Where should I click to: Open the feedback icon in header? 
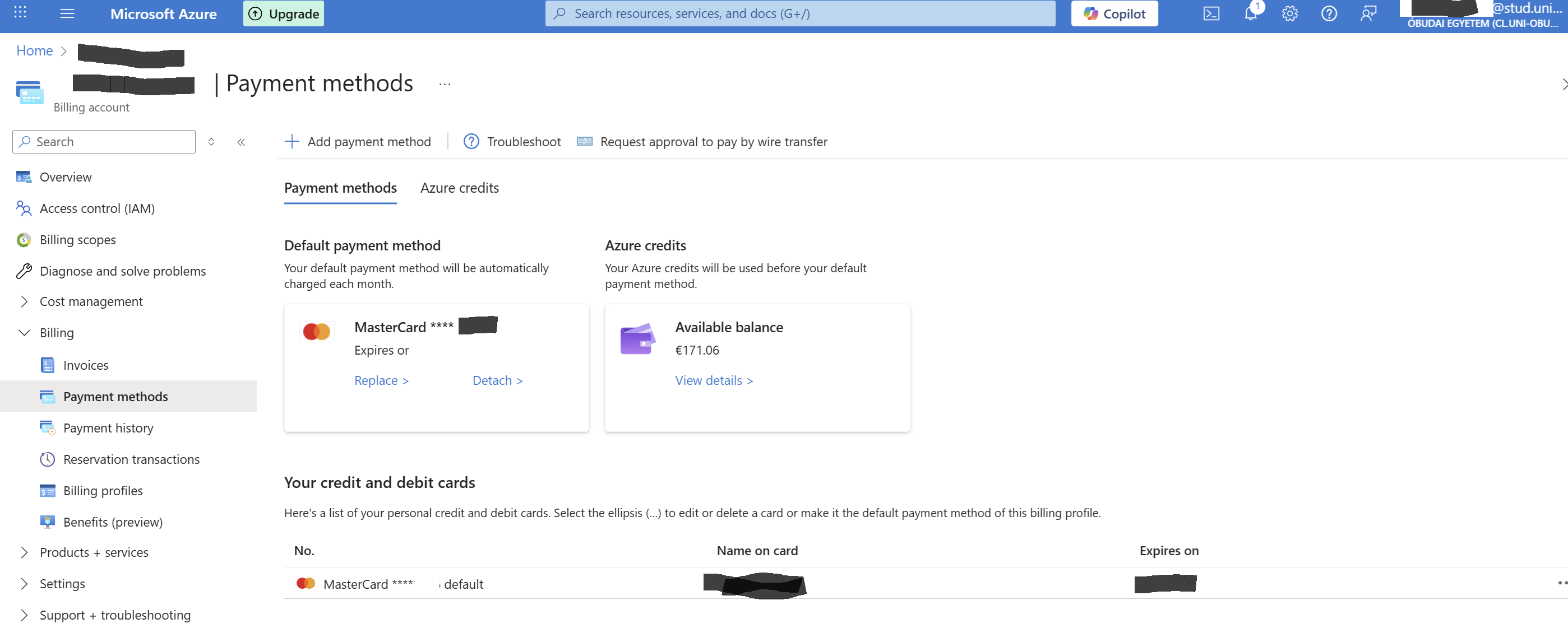1368,13
